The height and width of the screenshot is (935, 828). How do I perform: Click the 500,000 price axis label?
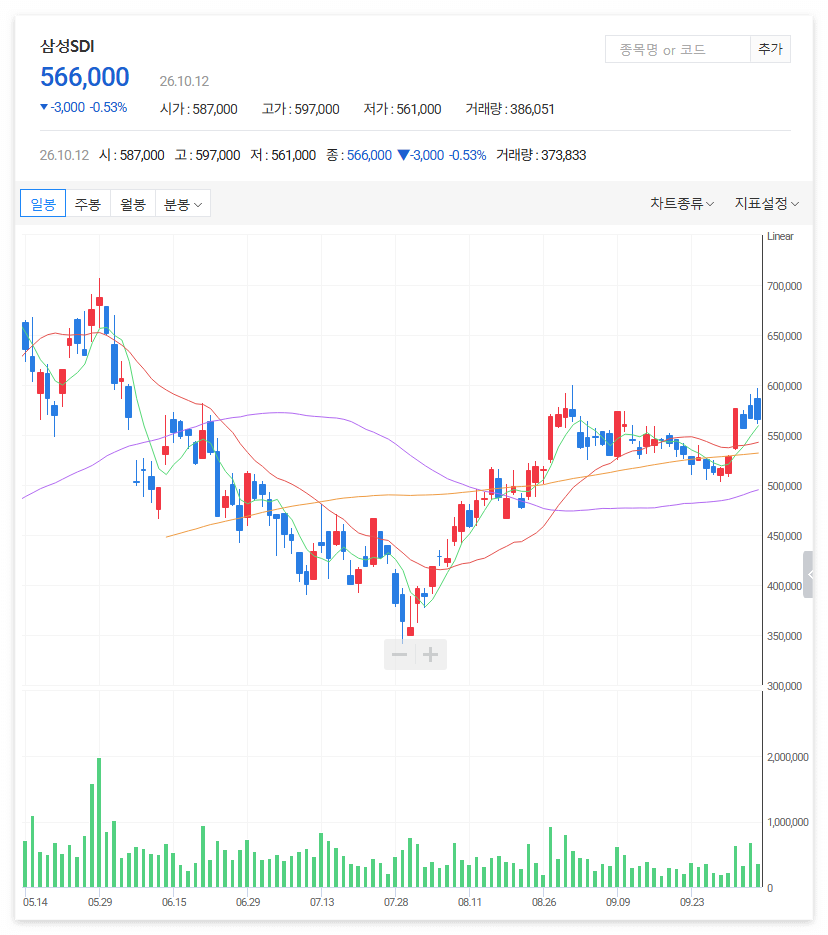click(x=784, y=486)
